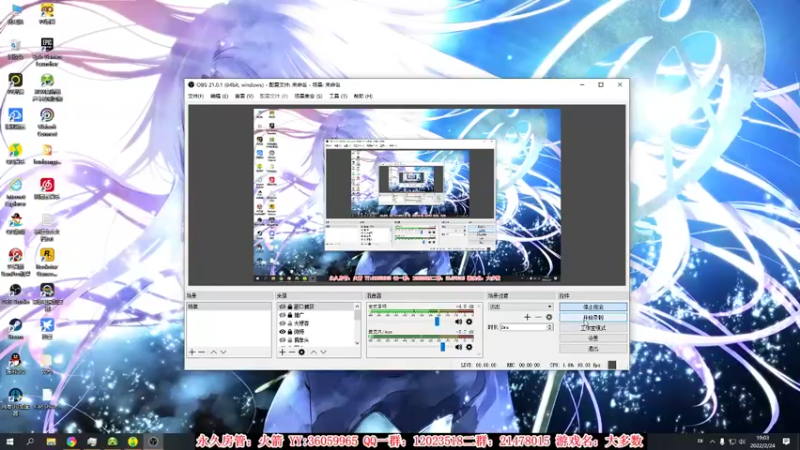Viewport: 800px width, 450px height.
Task: Open the 编辑(E) menu
Action: coord(219,96)
